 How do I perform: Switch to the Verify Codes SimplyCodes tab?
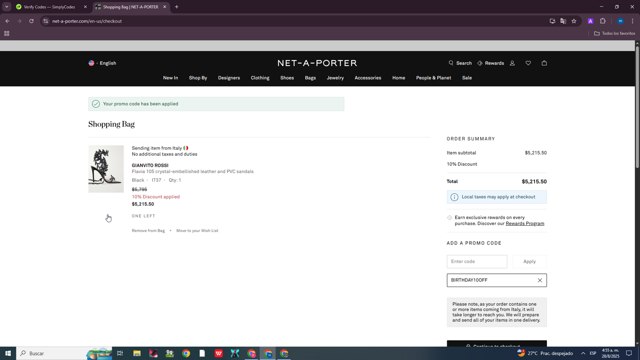(x=50, y=7)
